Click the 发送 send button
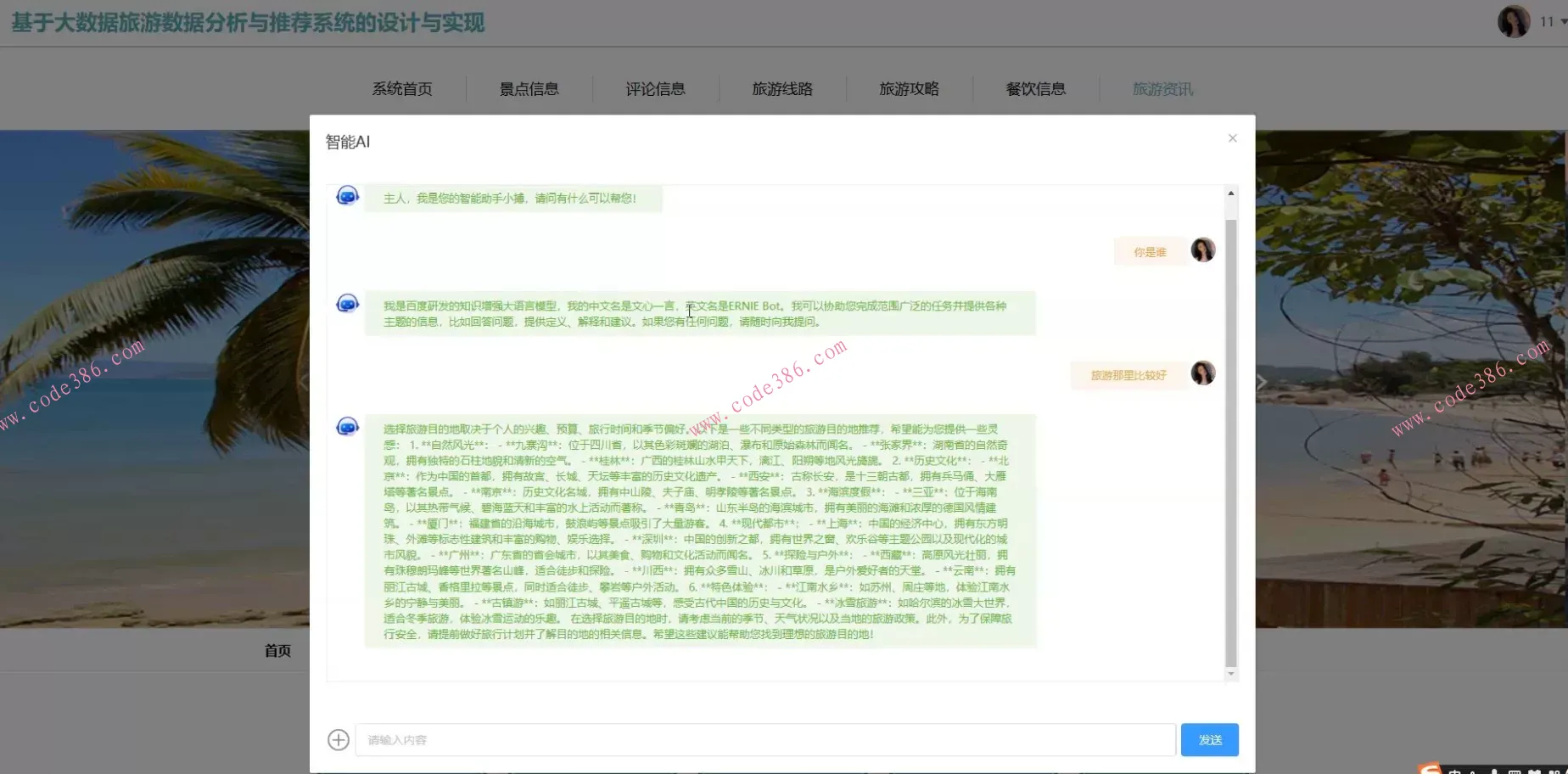 click(1209, 739)
